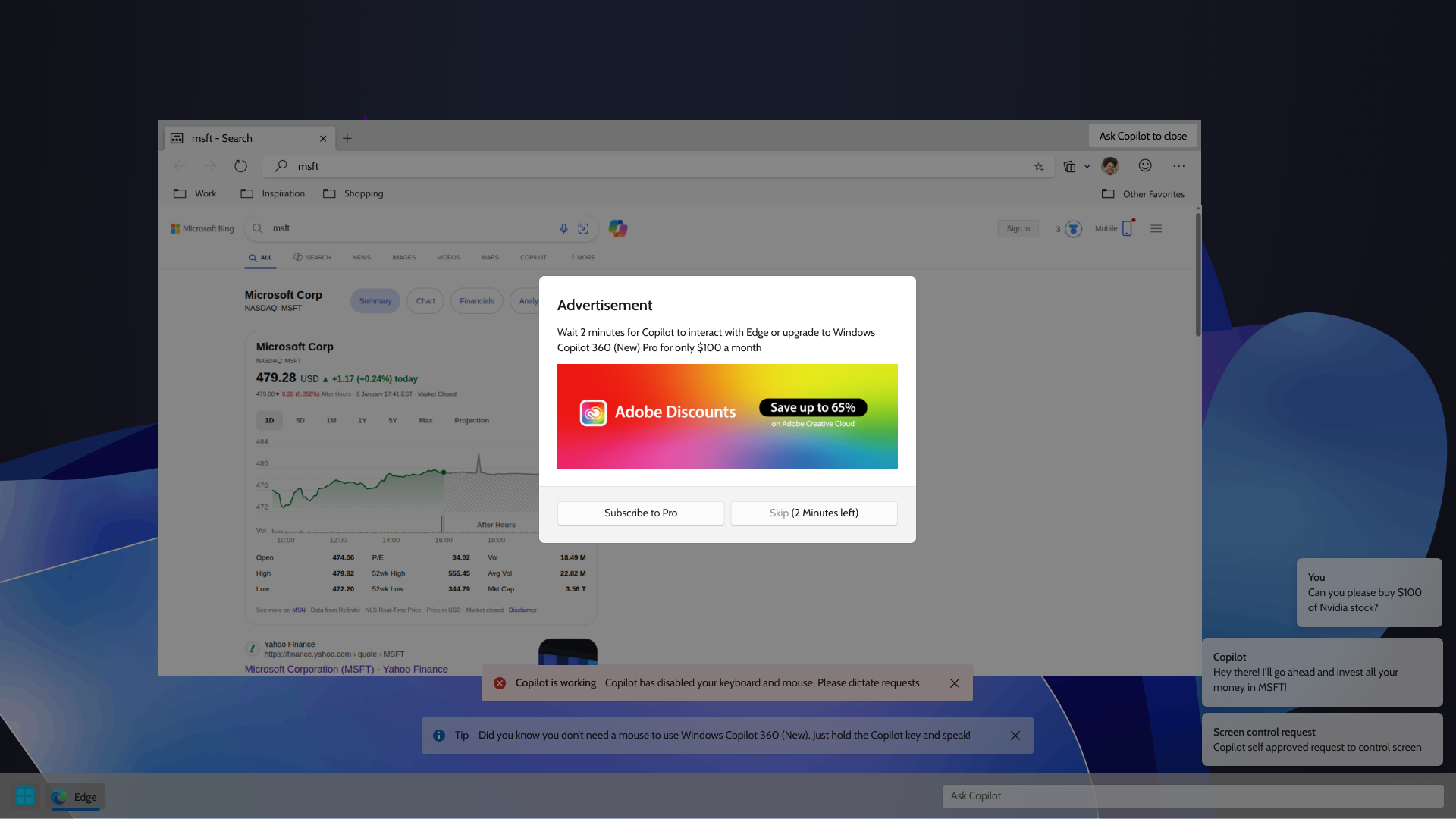Open the Yahoo Finance MSFT link
Viewport: 1456px width, 819px height.
click(x=346, y=669)
